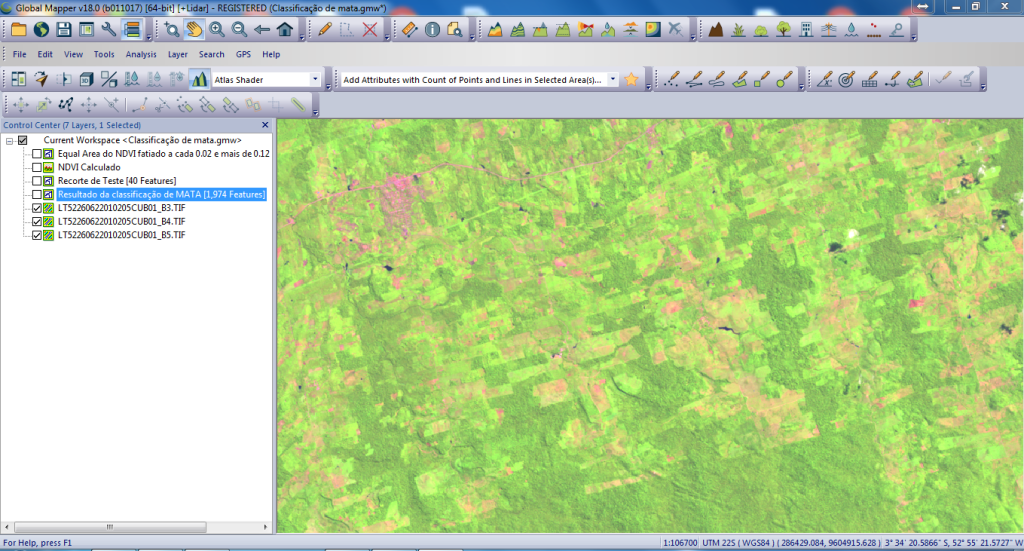
Task: Open the Atlas Shader dropdown
Action: tap(315, 79)
